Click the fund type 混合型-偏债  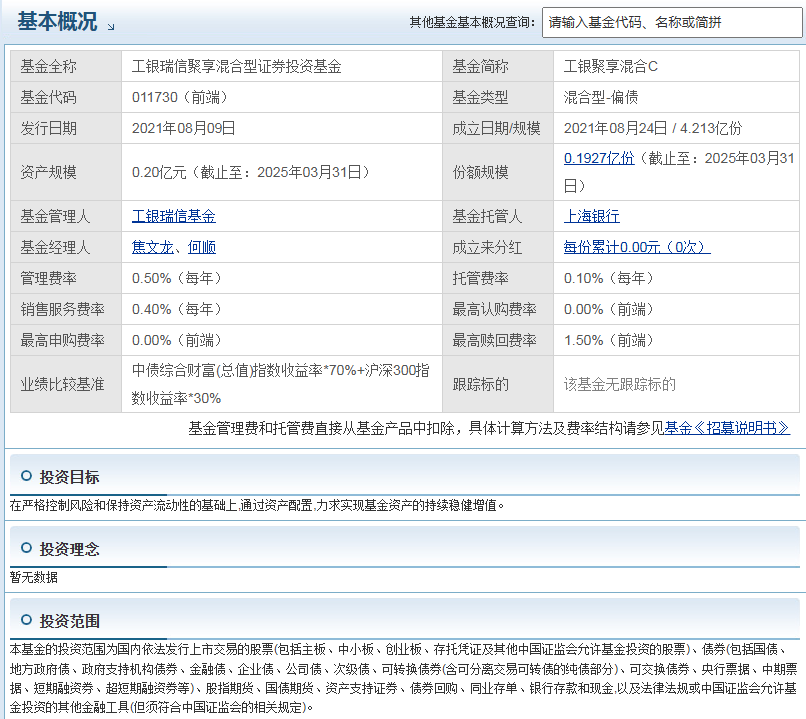click(x=601, y=97)
